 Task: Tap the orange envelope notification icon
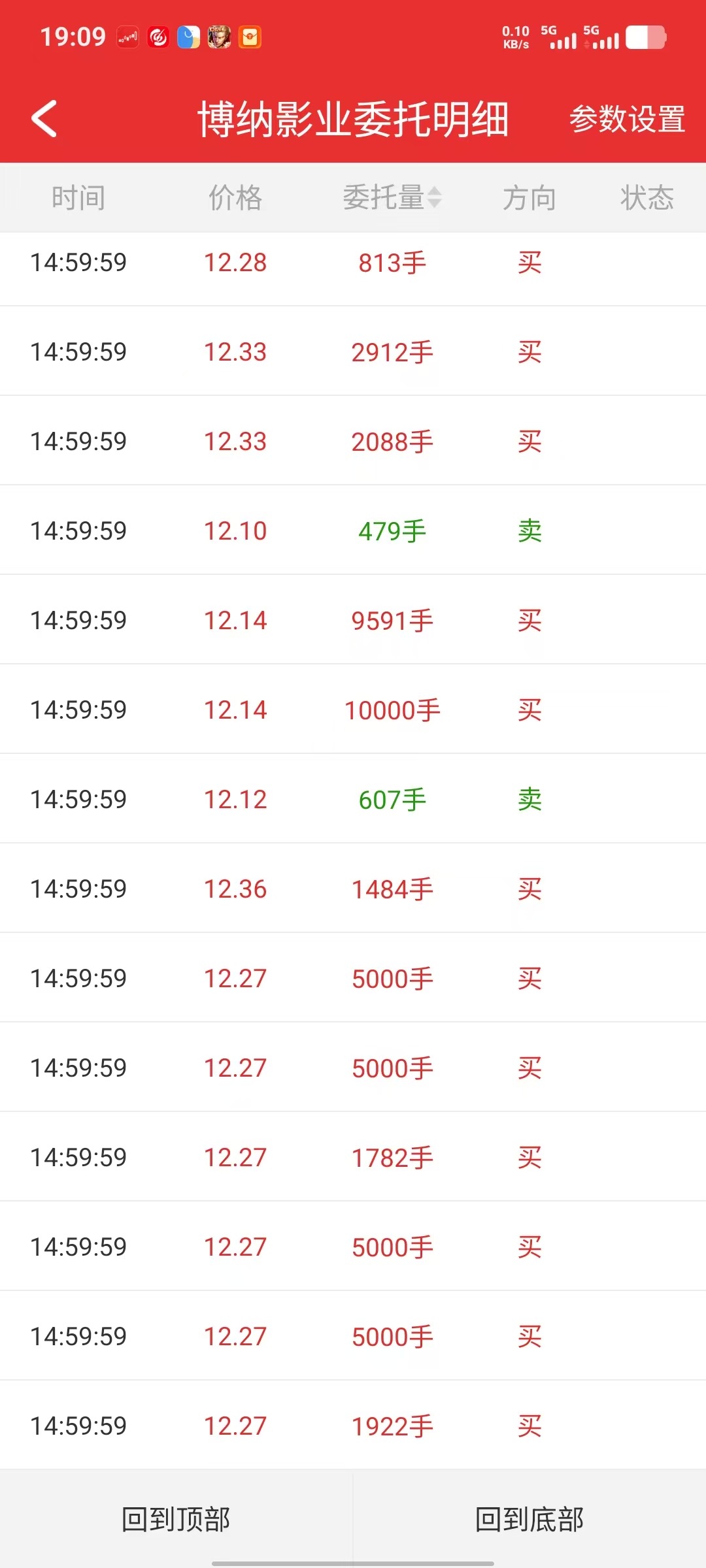250,37
